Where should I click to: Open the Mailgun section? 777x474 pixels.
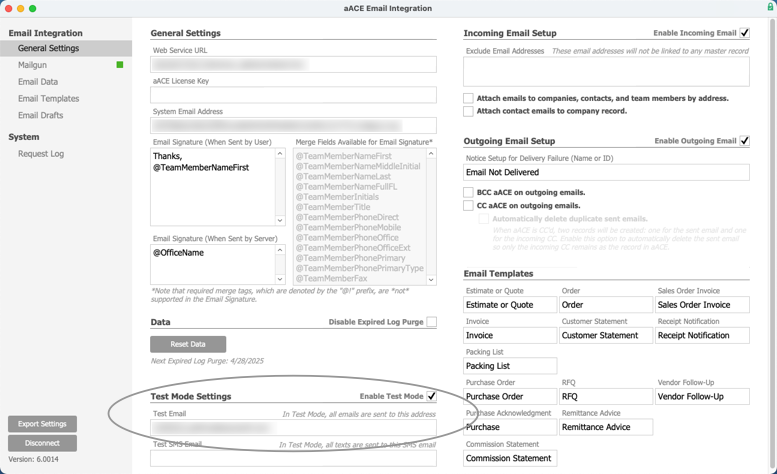32,65
